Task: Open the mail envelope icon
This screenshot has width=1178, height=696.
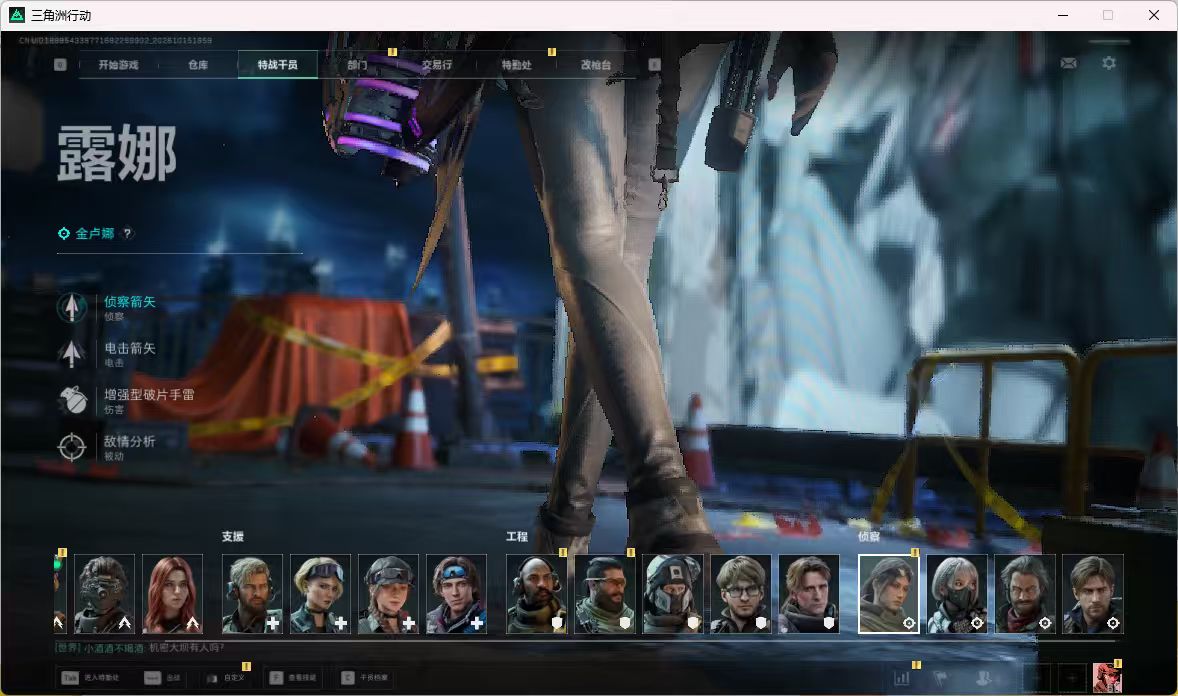Action: pyautogui.click(x=1068, y=63)
